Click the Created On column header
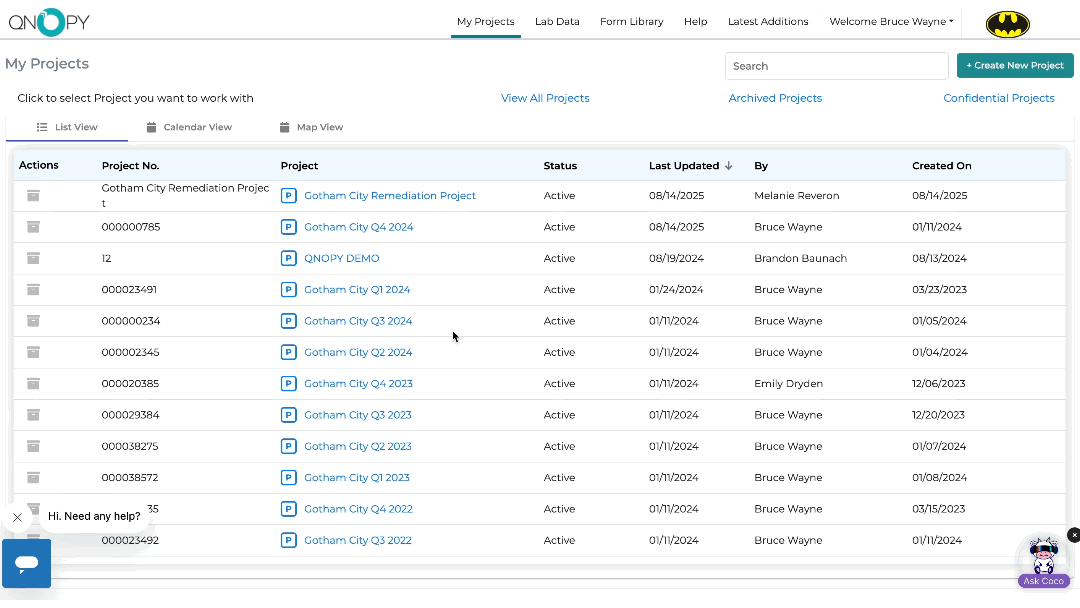The image size is (1080, 608). 942,165
